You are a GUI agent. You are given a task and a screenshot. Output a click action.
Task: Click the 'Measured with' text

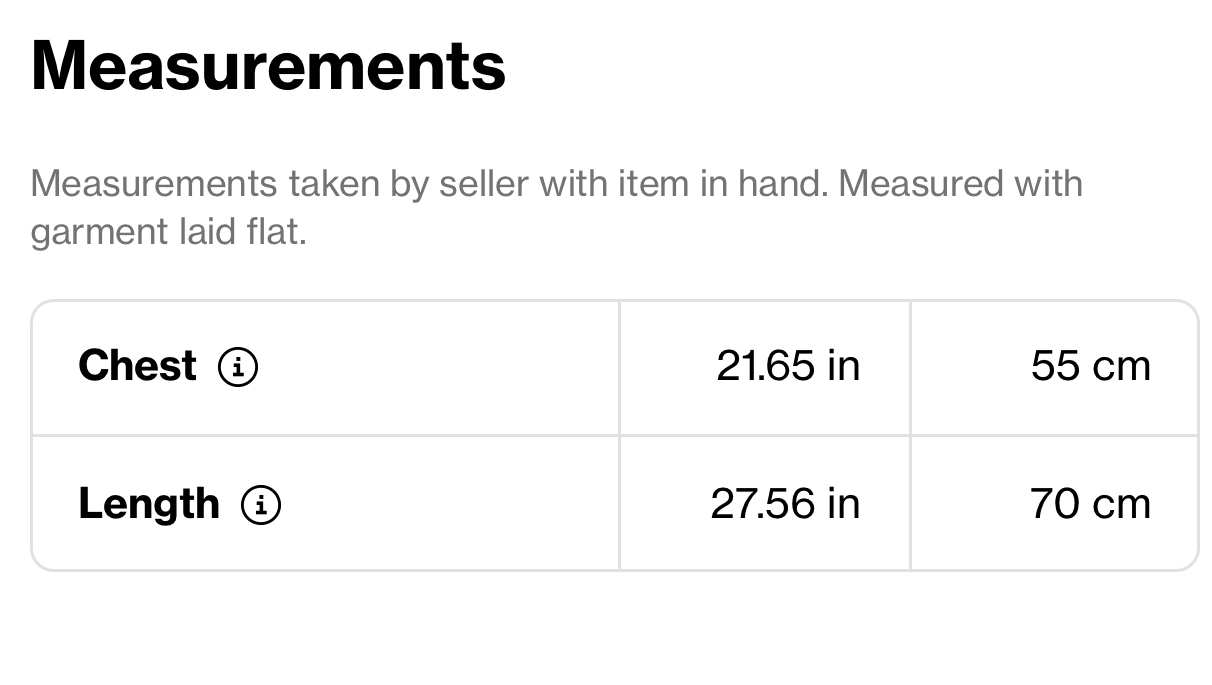(961, 184)
